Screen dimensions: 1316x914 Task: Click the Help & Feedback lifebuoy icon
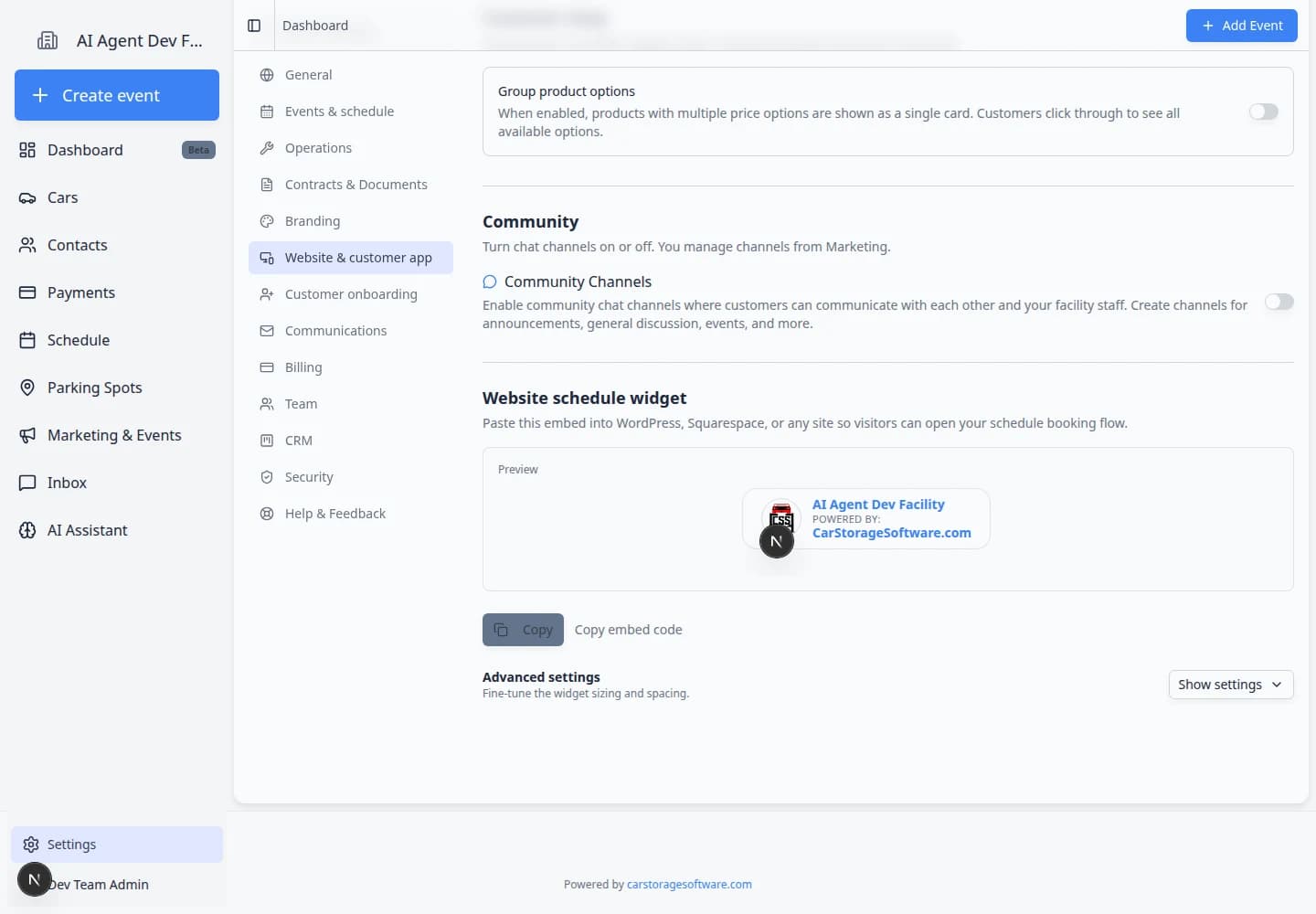click(267, 514)
